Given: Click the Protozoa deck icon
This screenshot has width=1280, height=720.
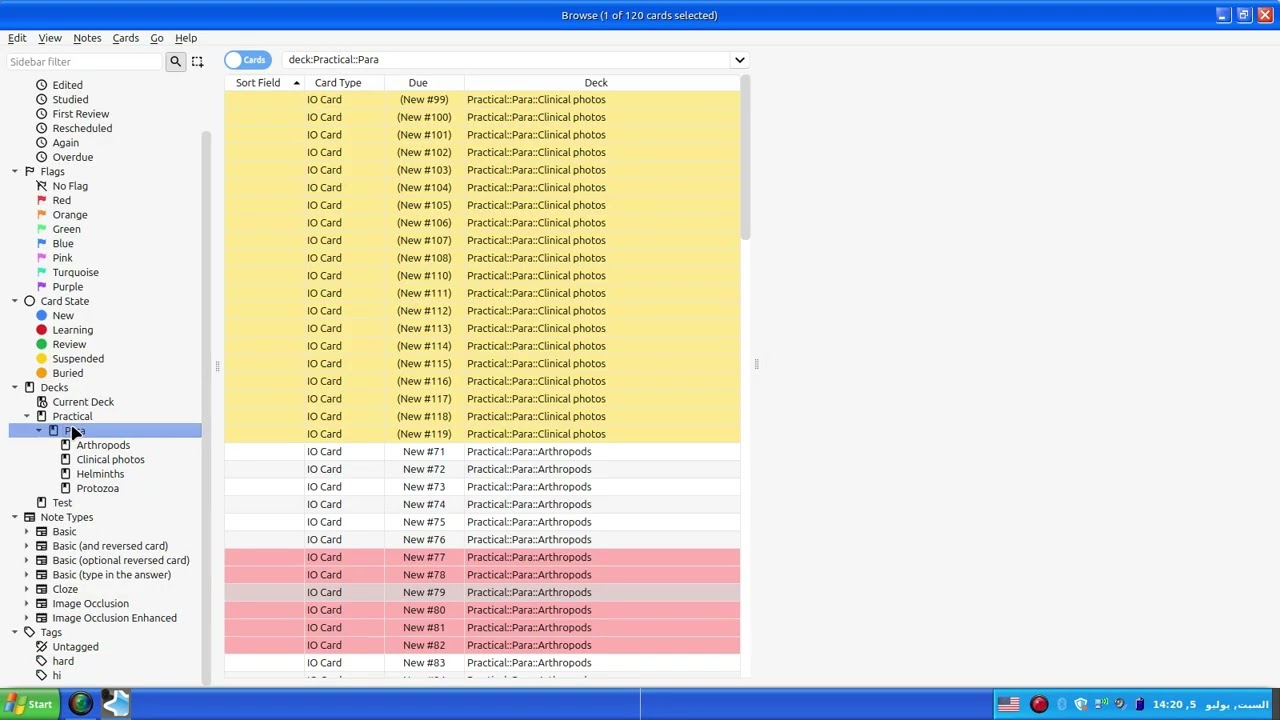Looking at the screenshot, I should point(65,489).
